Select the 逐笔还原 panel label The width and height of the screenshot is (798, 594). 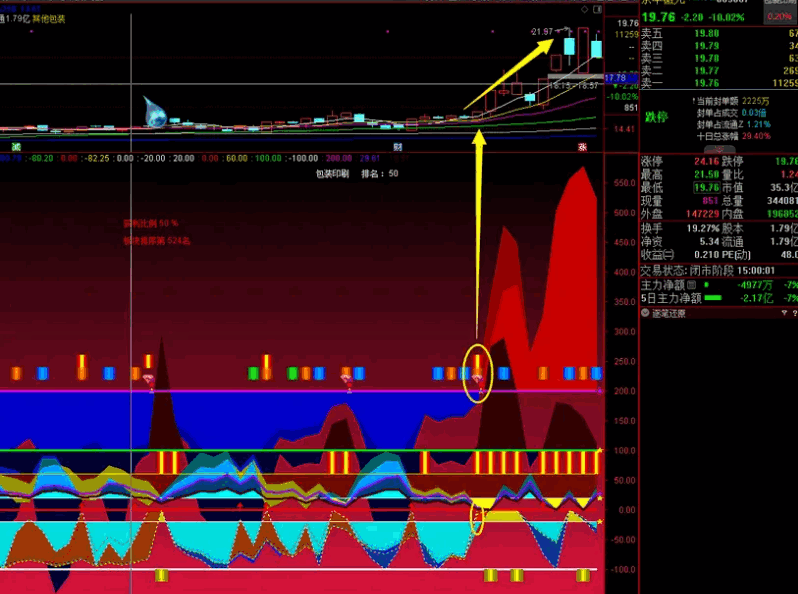coord(669,314)
